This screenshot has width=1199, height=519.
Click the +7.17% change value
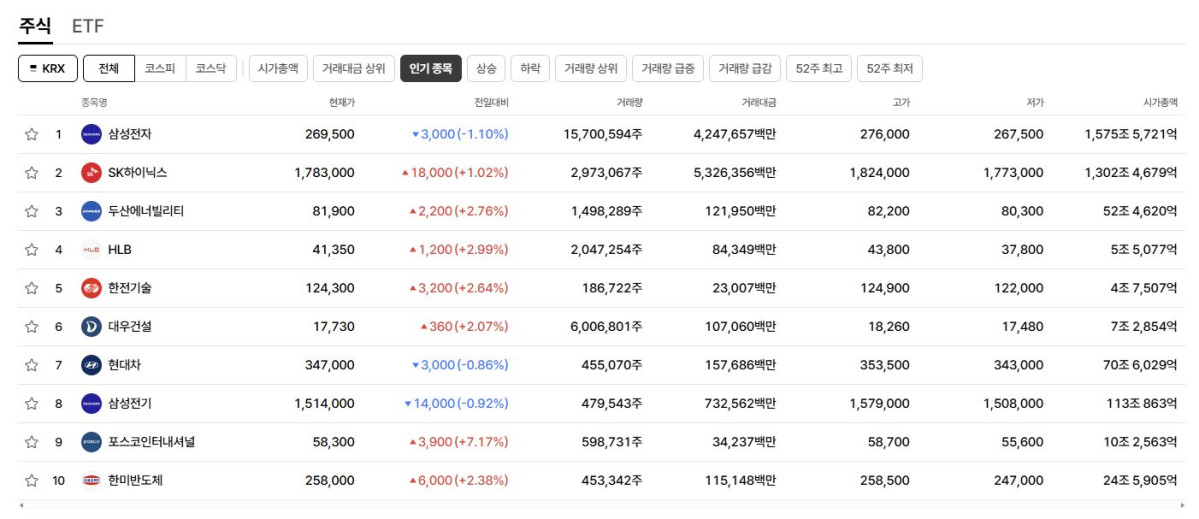click(x=481, y=443)
